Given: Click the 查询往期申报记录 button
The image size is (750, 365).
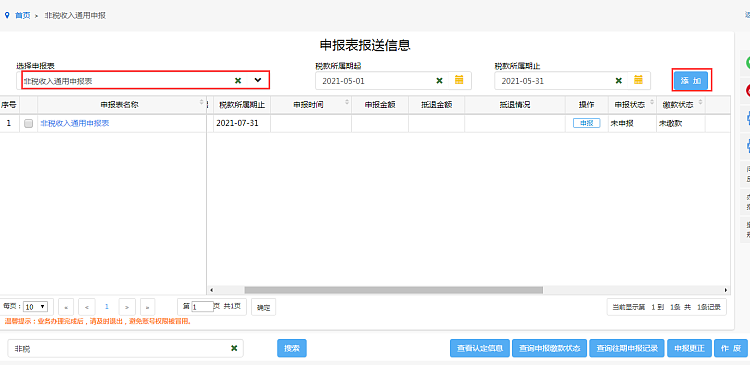Looking at the screenshot, I should (x=627, y=349).
